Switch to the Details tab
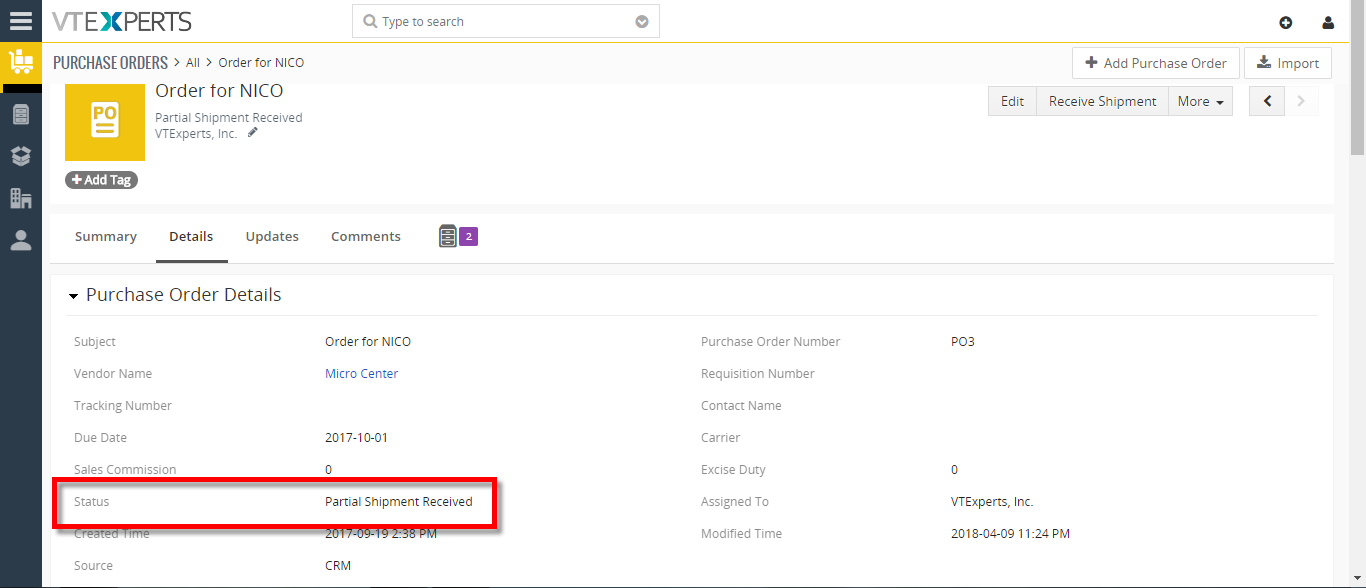Image resolution: width=1366 pixels, height=588 pixels. point(191,237)
